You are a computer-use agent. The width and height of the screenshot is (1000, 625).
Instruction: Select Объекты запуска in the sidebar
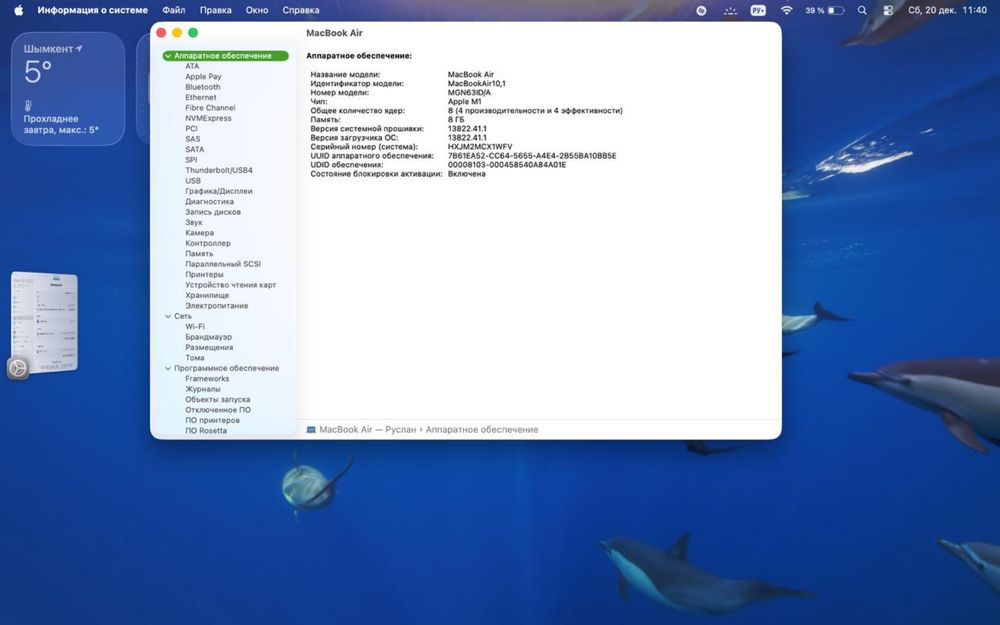click(x=217, y=400)
